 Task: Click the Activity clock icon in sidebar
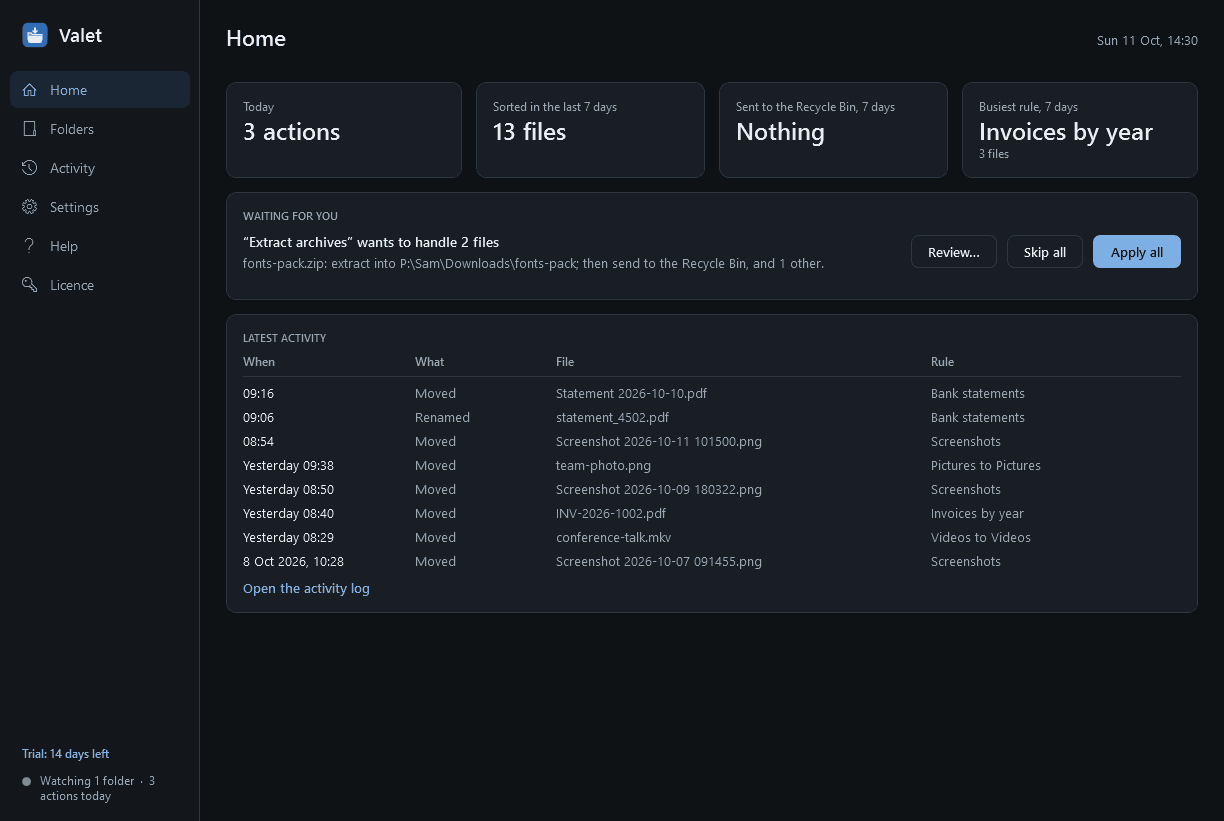30,168
